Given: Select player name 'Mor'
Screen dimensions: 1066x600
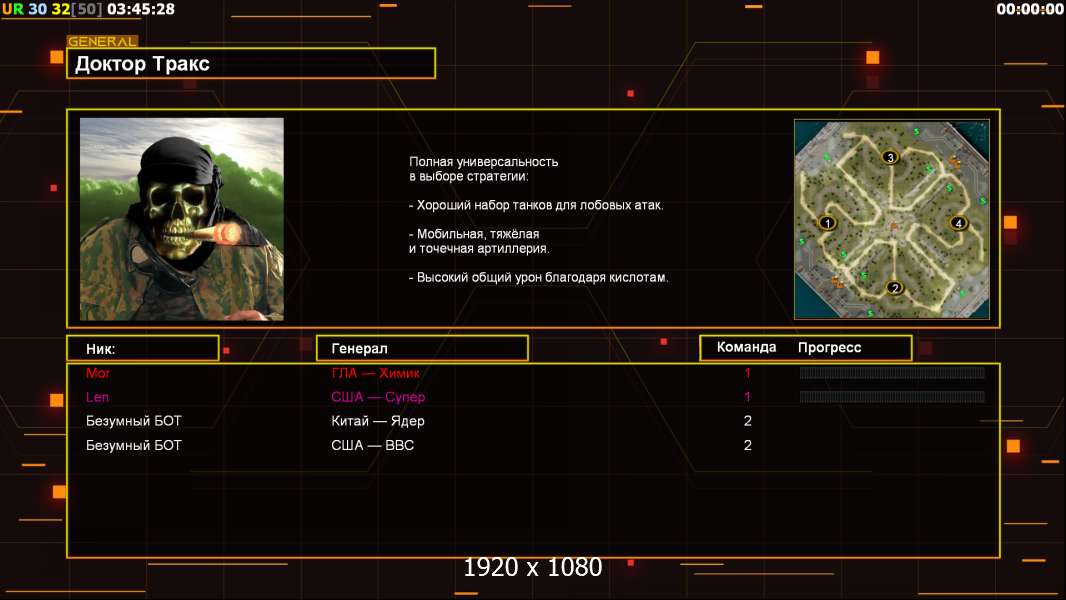Looking at the screenshot, I should tap(98, 372).
